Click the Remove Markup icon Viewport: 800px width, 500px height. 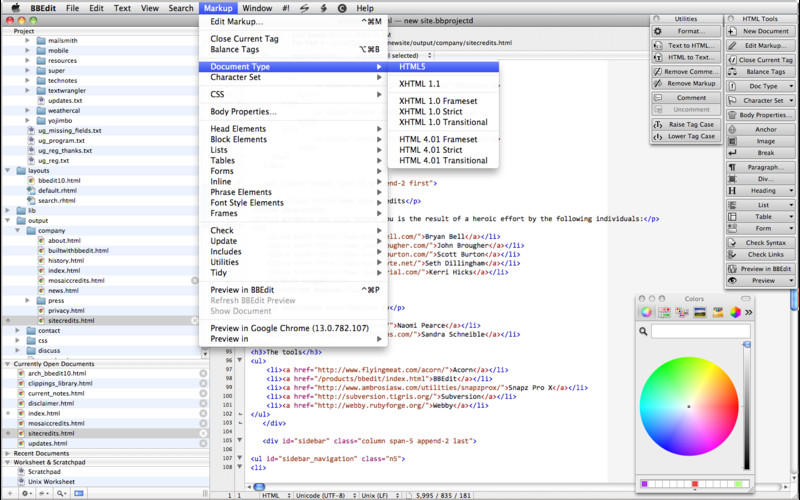[658, 83]
